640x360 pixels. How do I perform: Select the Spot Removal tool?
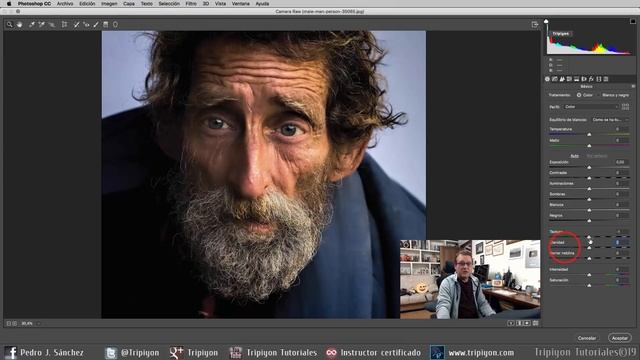[x=76, y=24]
